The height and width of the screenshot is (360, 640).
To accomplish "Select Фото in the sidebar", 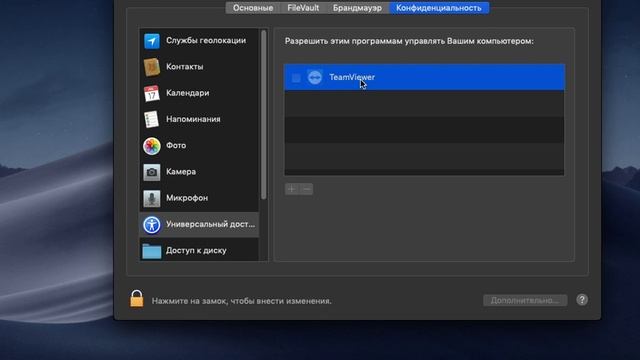I will point(199,146).
